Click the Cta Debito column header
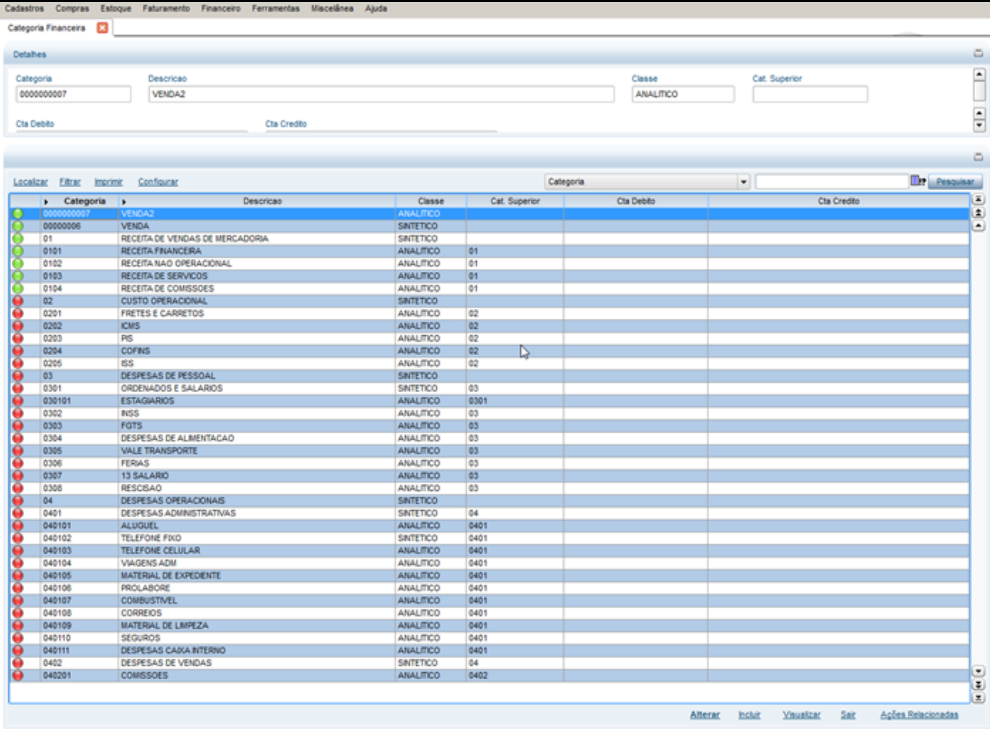Image resolution: width=990 pixels, height=729 pixels. tap(636, 201)
